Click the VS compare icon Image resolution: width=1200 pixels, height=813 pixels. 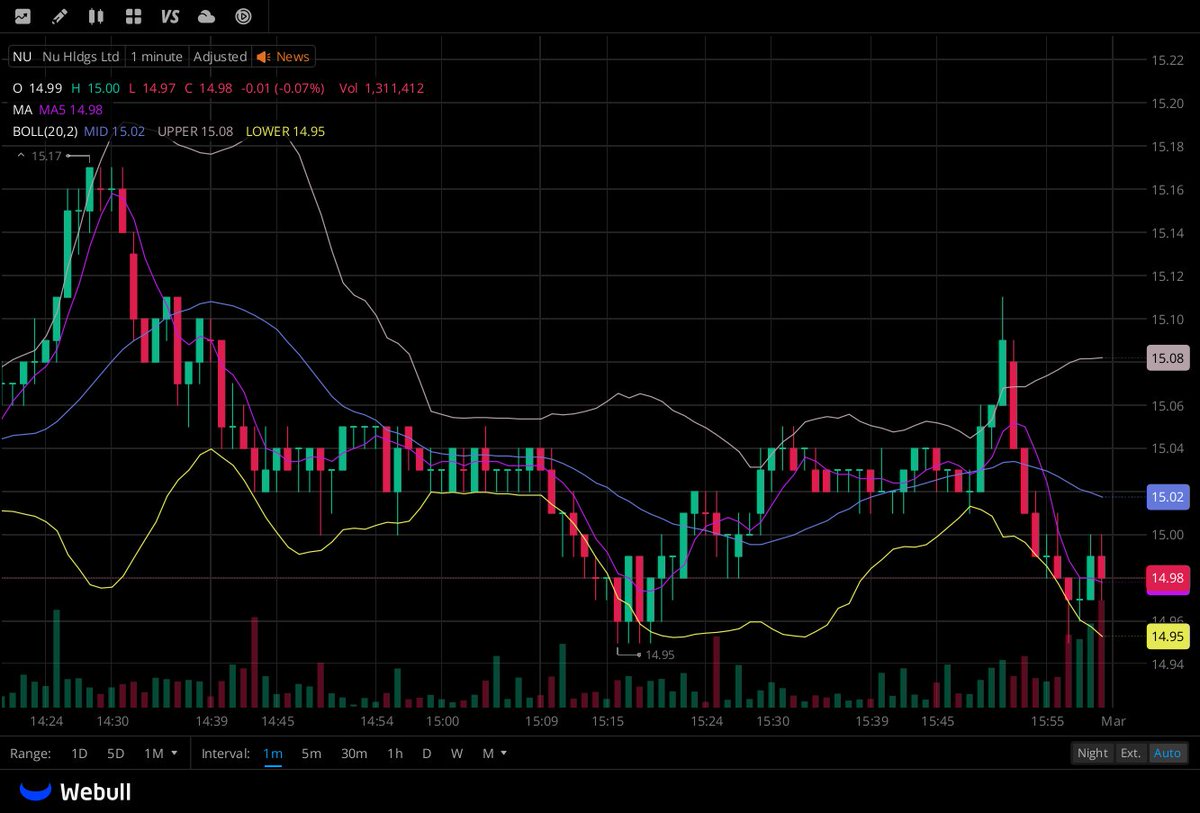pos(170,16)
